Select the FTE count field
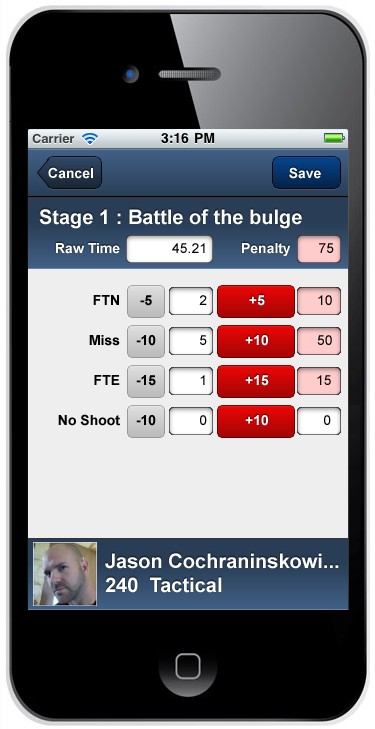The image size is (375, 729). coord(191,381)
